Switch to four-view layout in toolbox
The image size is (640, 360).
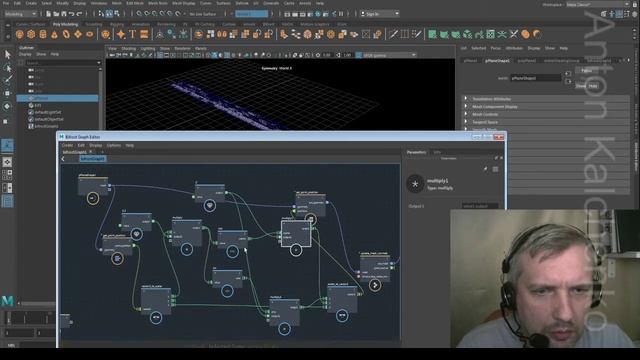pos(7,175)
